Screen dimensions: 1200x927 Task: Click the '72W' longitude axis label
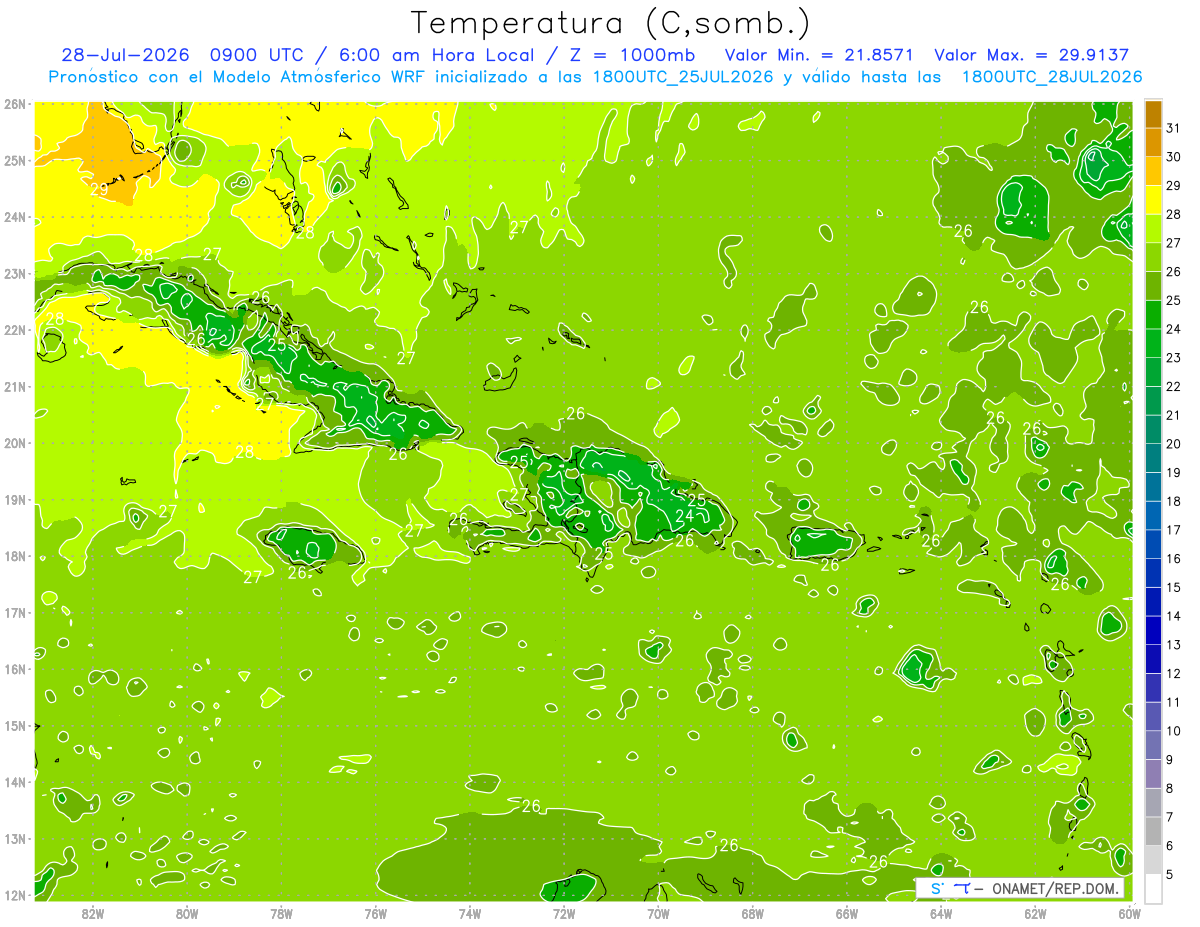564,913
